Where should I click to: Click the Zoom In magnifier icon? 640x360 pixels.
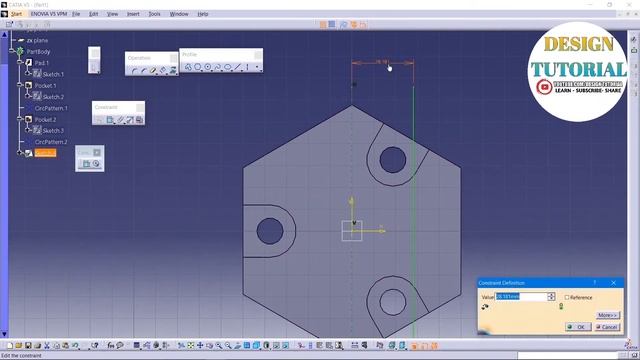(x=219, y=346)
